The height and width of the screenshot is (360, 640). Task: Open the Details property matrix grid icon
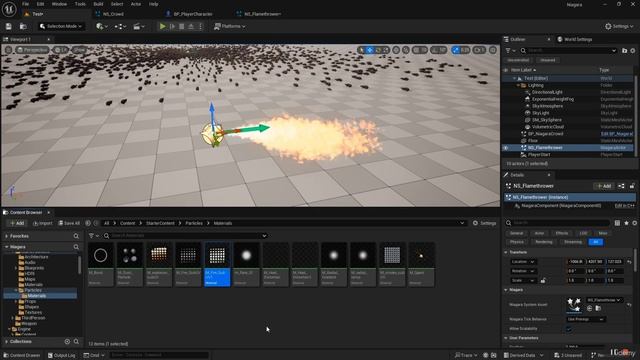tap(617, 223)
